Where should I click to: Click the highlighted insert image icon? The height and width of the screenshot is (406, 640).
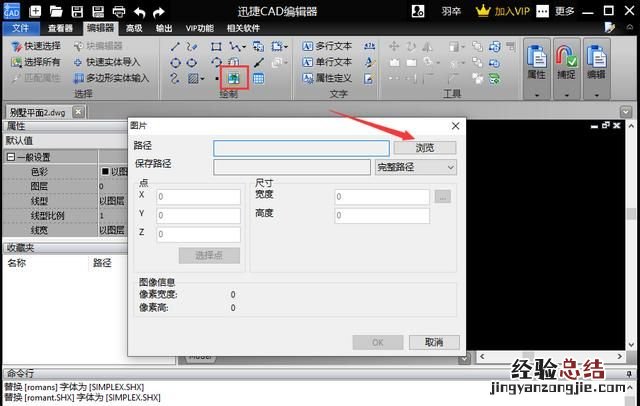[235, 78]
